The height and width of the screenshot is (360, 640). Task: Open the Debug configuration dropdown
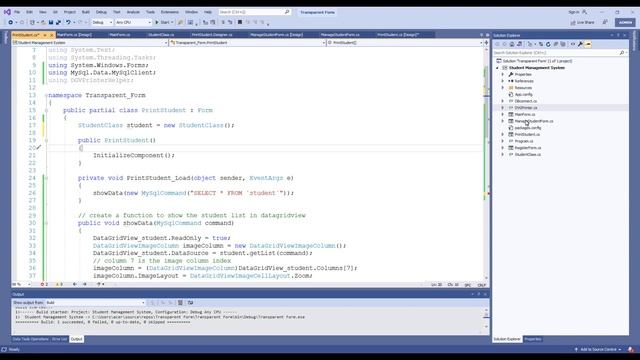pyautogui.click(x=102, y=22)
